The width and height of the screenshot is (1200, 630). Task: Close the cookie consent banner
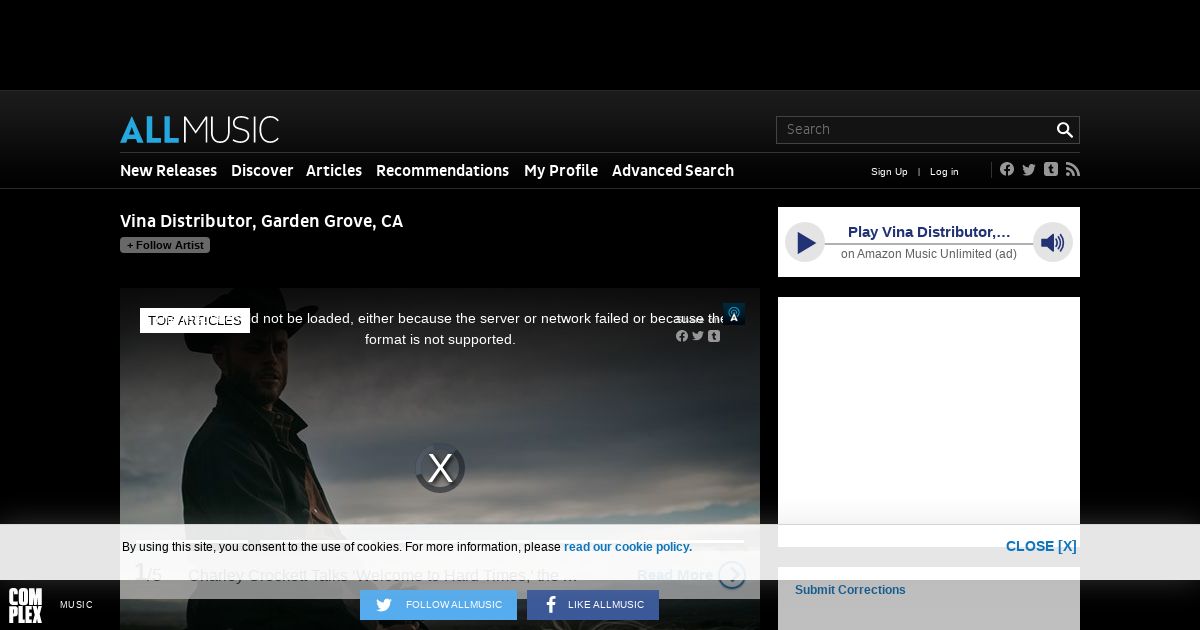(x=1041, y=546)
